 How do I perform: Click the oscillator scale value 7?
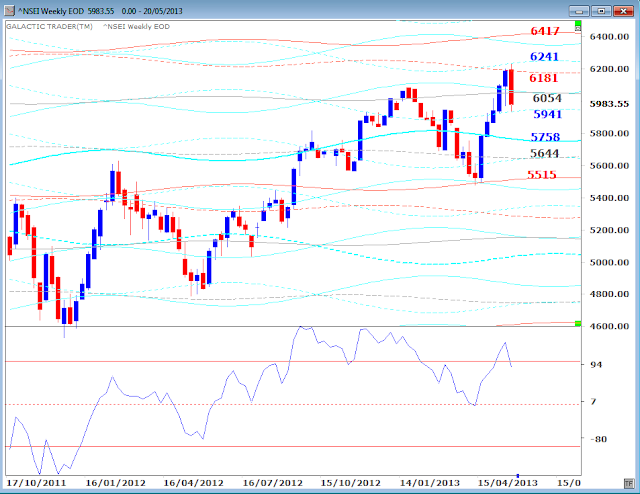point(593,402)
